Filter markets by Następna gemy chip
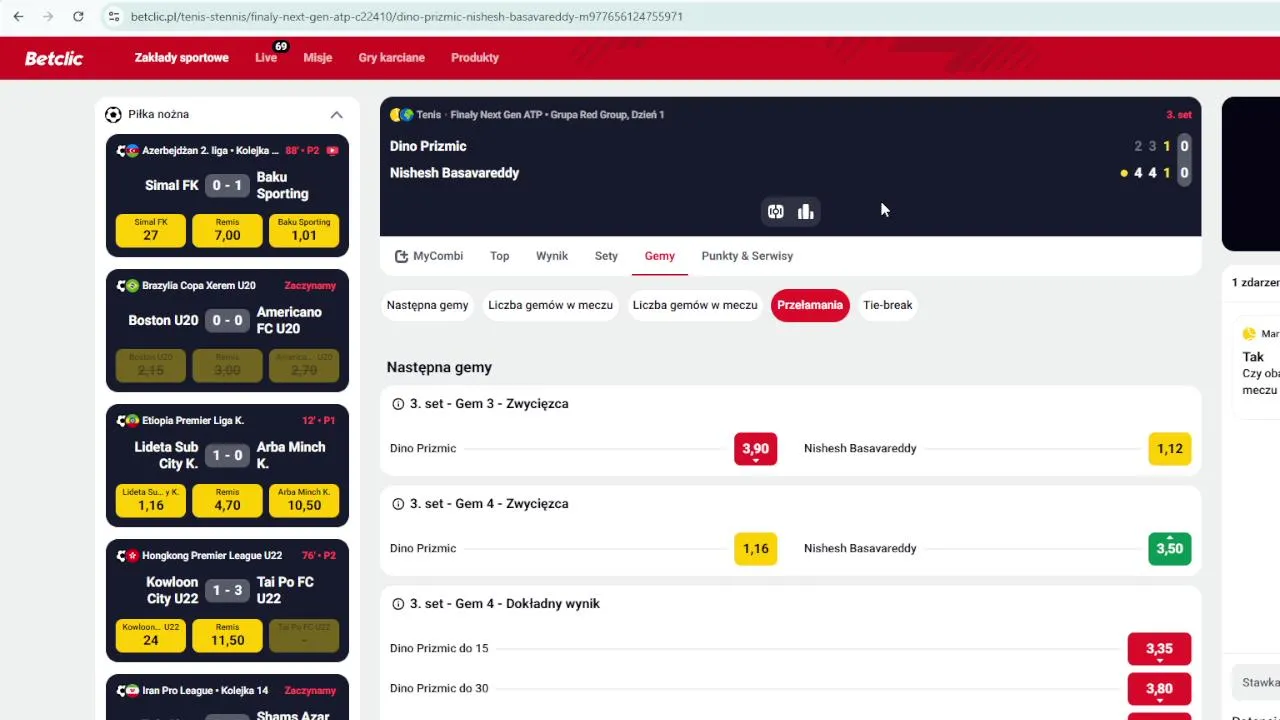1280x720 pixels. 427,305
